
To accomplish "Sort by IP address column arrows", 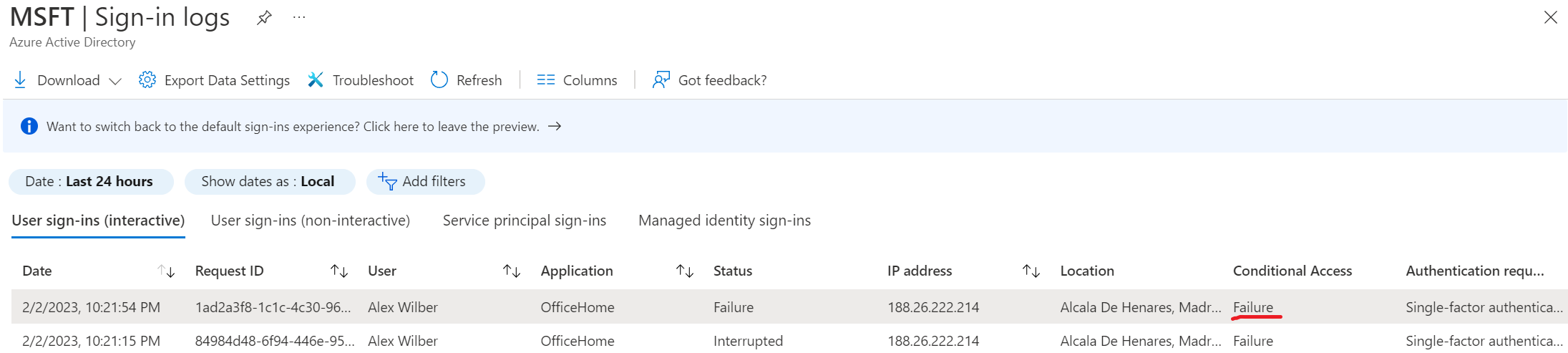I will [x=1031, y=271].
